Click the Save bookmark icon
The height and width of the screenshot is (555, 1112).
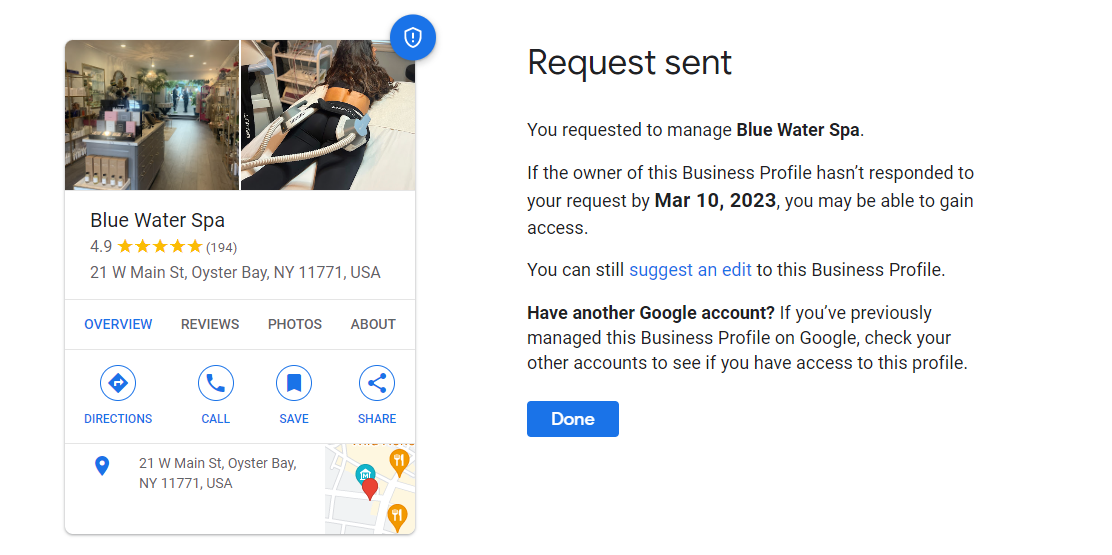pos(294,383)
